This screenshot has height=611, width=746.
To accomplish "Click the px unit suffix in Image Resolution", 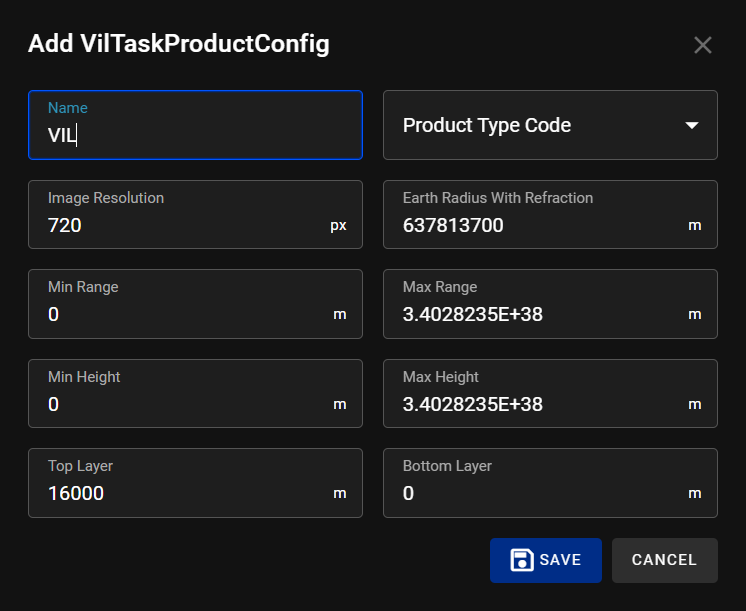I will (338, 226).
